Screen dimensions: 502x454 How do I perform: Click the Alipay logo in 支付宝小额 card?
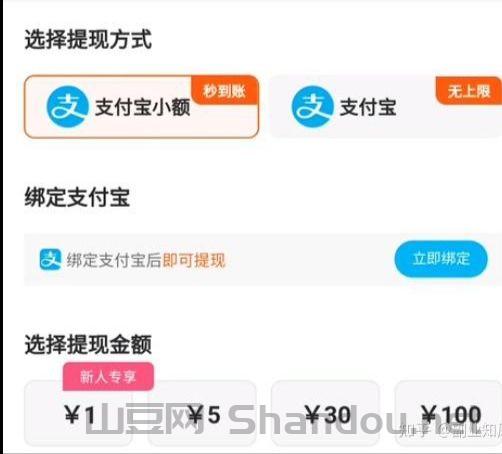[x=68, y=107]
